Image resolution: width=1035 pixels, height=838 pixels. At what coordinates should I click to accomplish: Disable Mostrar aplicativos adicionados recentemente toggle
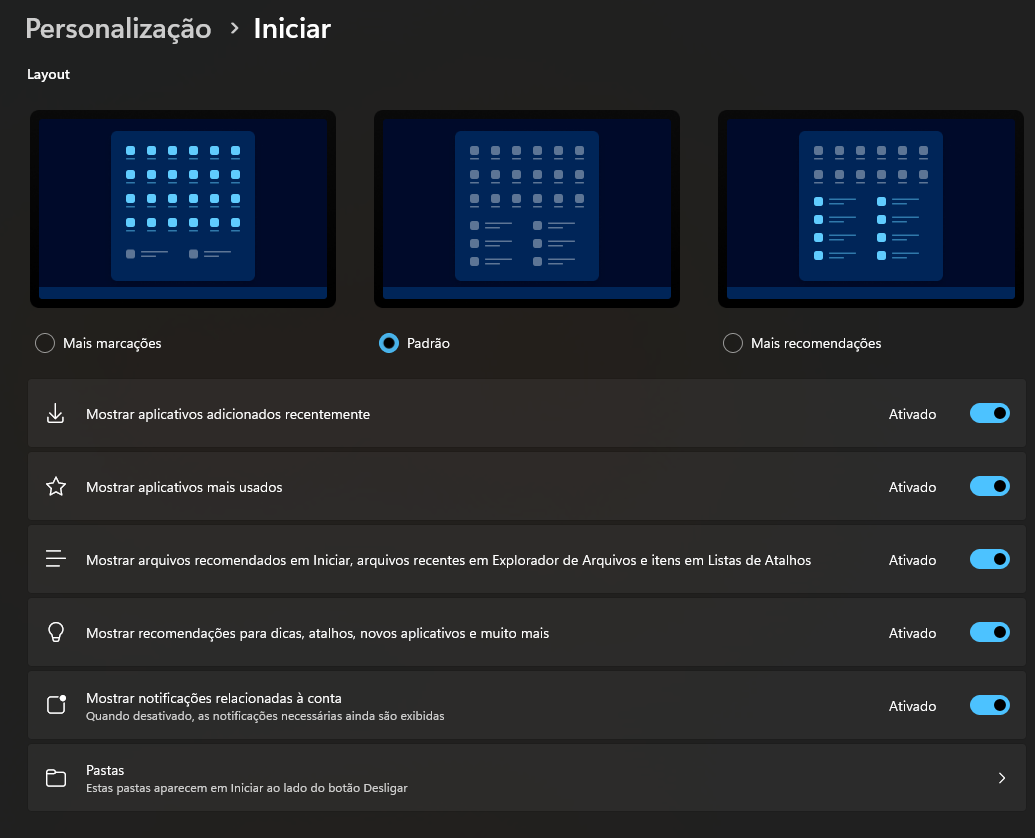click(x=989, y=414)
